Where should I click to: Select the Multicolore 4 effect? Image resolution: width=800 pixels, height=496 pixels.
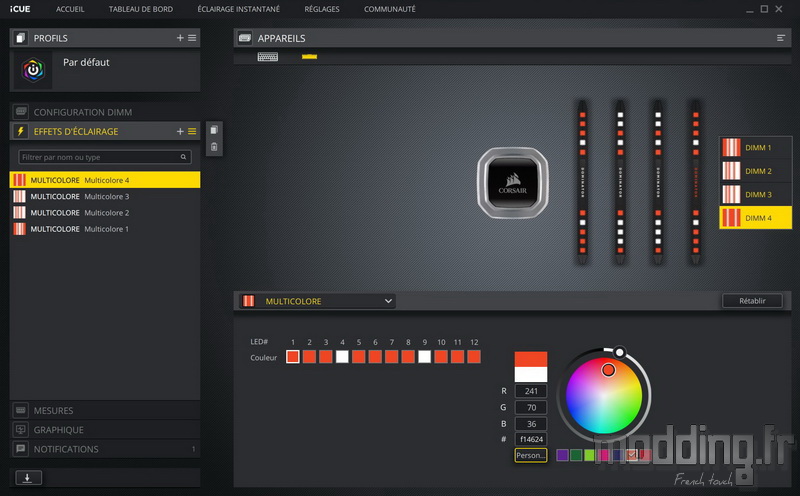click(105, 180)
